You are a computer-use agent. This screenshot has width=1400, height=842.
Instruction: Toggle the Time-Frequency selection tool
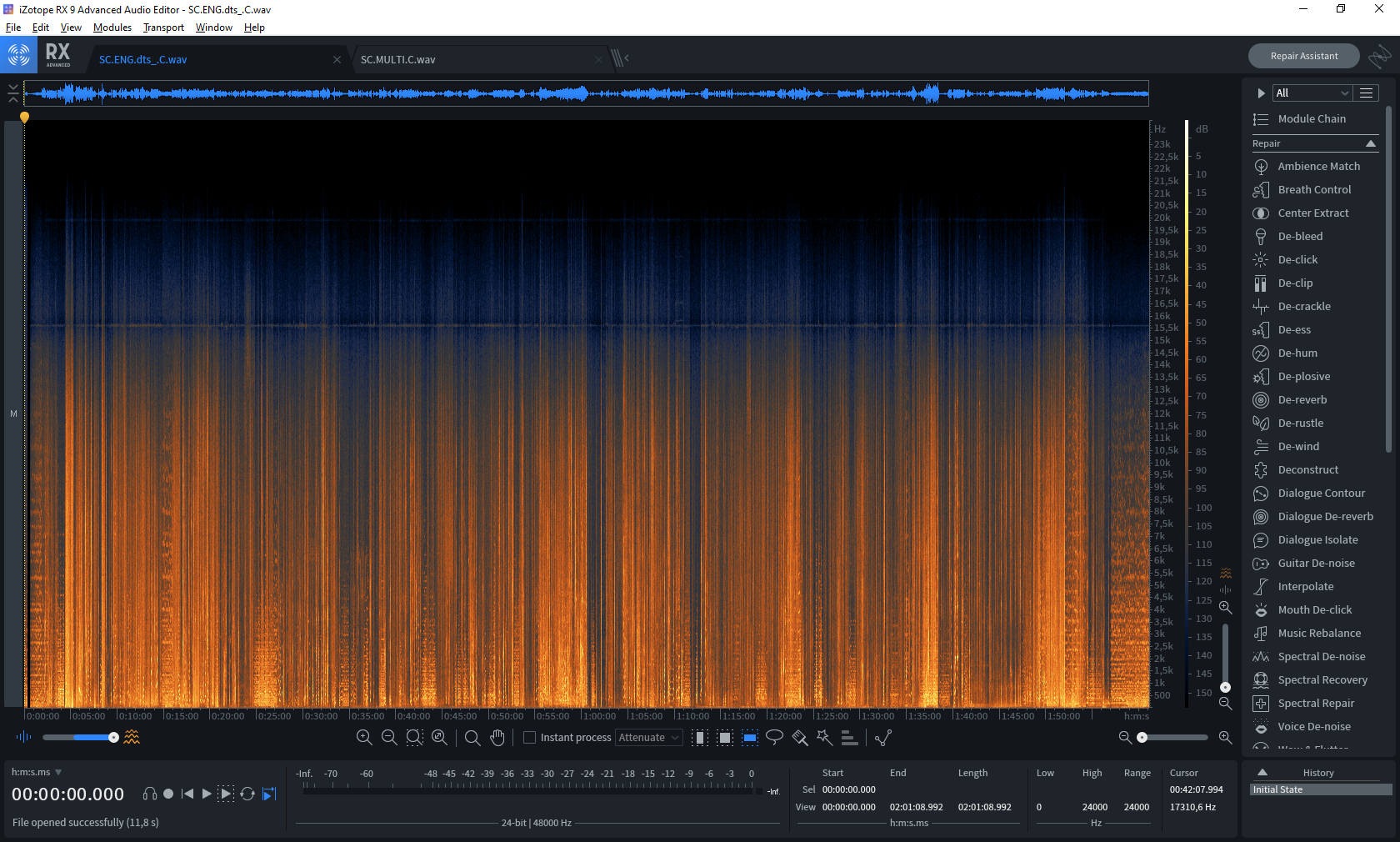[x=725, y=737]
